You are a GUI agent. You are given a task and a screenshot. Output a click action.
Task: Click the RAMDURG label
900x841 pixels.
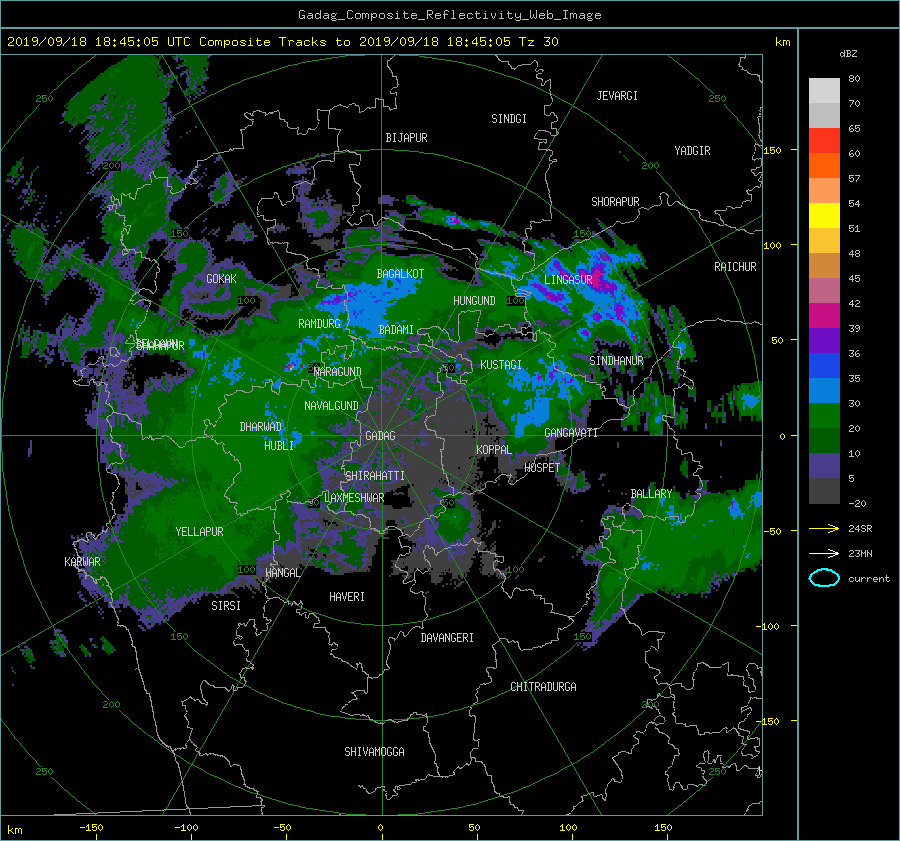(319, 324)
